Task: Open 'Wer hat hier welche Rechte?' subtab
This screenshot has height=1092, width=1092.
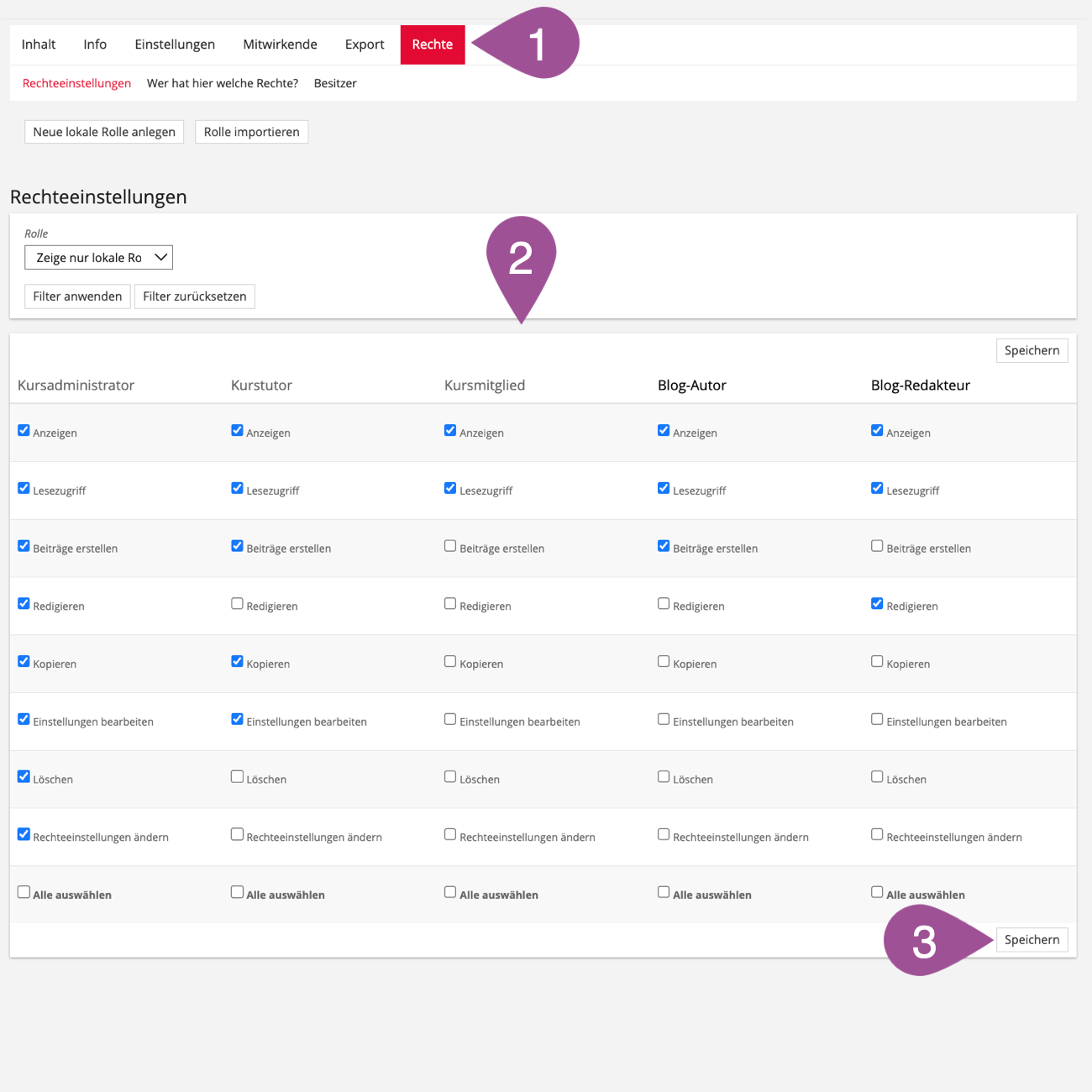Action: [x=223, y=83]
